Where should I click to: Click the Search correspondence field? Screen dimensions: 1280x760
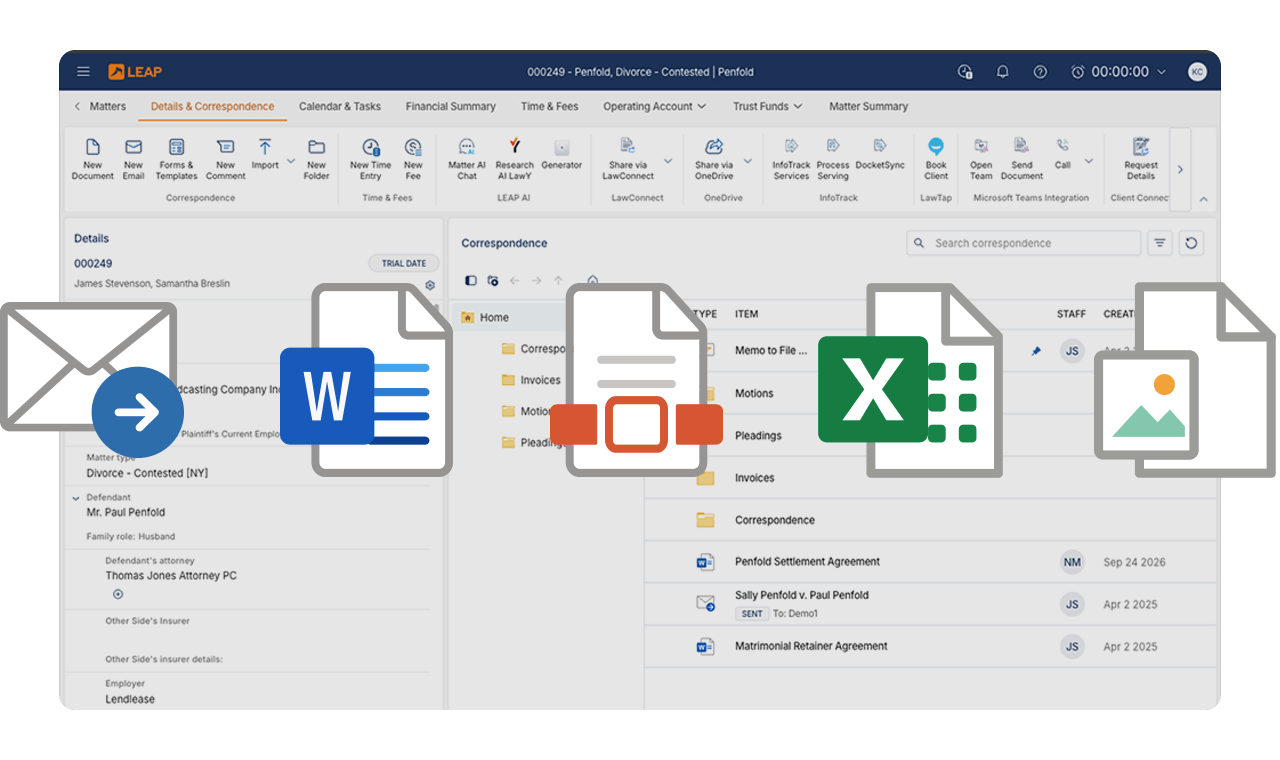click(1024, 243)
